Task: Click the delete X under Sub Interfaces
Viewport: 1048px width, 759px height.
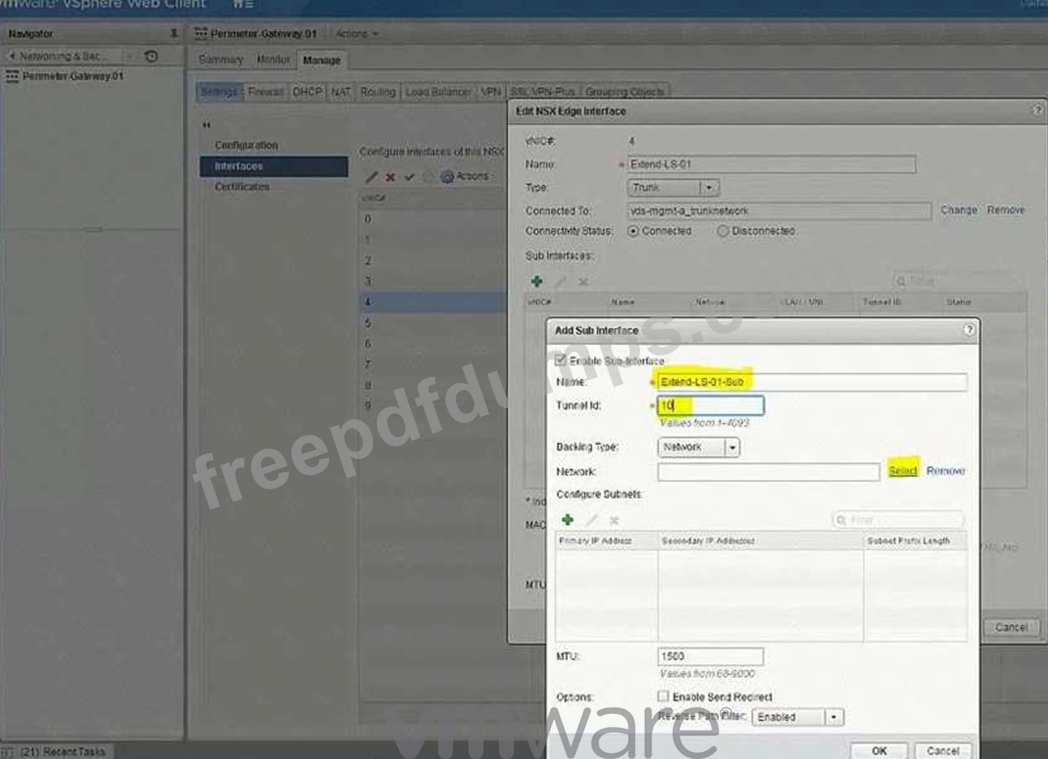Action: 583,281
